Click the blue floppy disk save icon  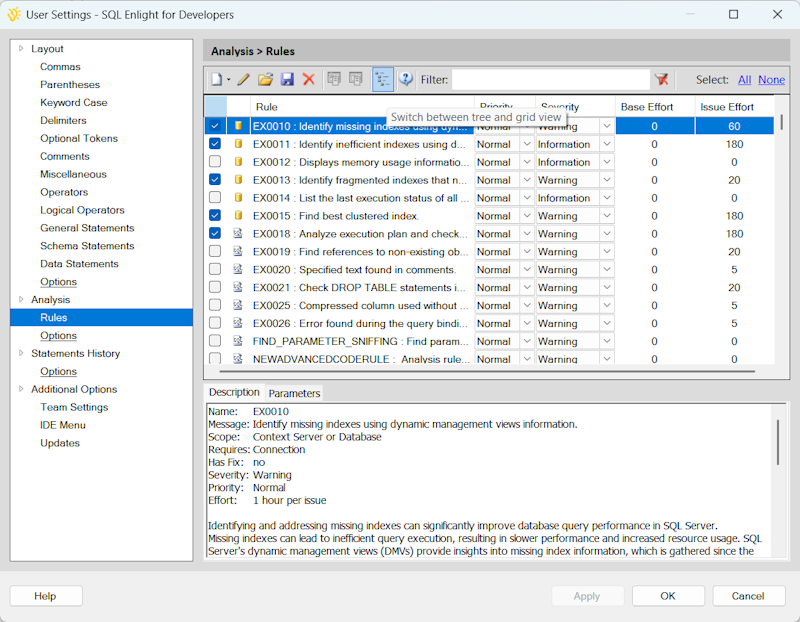(287, 80)
